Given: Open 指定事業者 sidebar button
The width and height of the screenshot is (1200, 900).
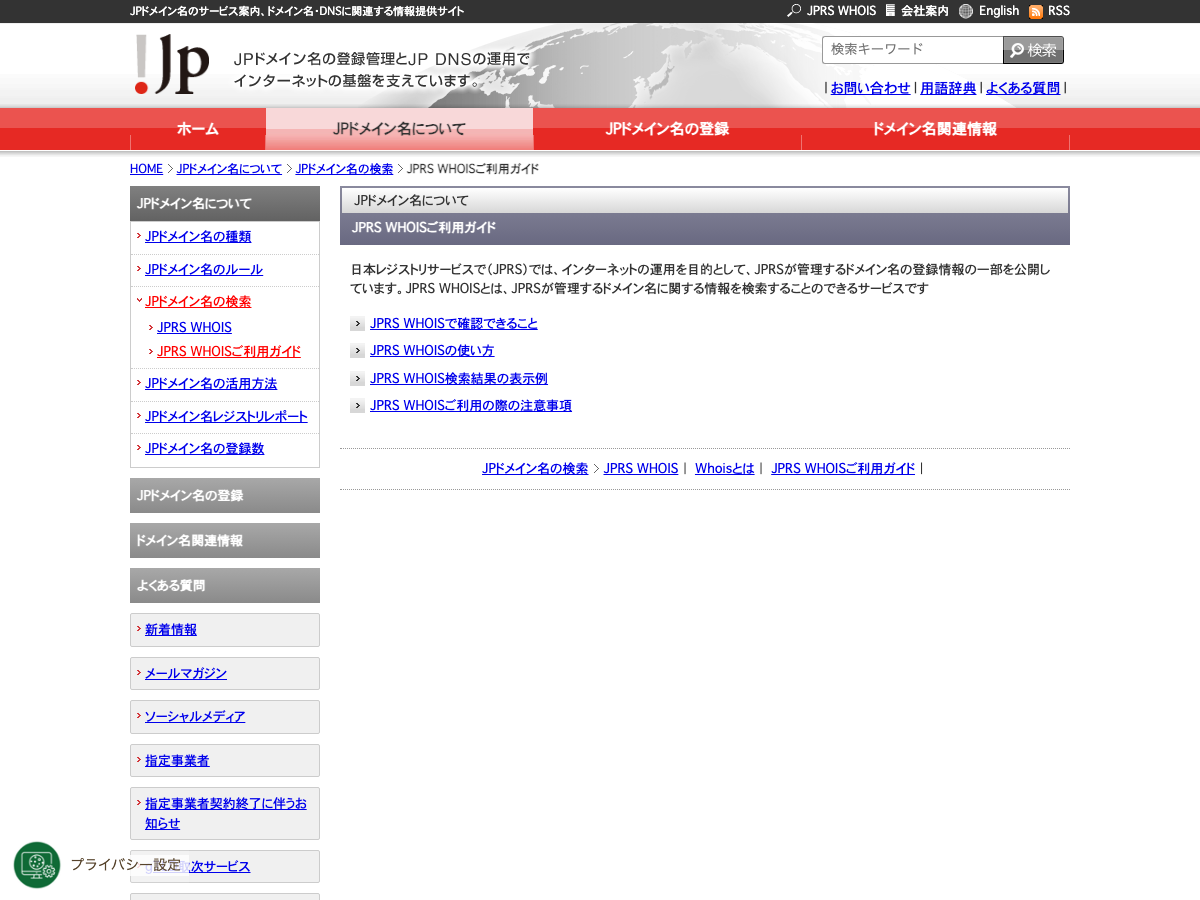Looking at the screenshot, I should [225, 761].
